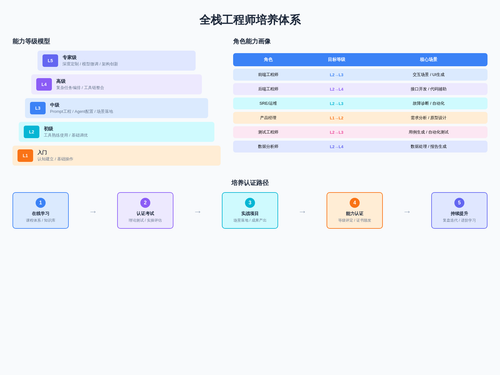This screenshot has width=500, height=375.
Task: Open the 专家级 level title
Action: click(69, 57)
